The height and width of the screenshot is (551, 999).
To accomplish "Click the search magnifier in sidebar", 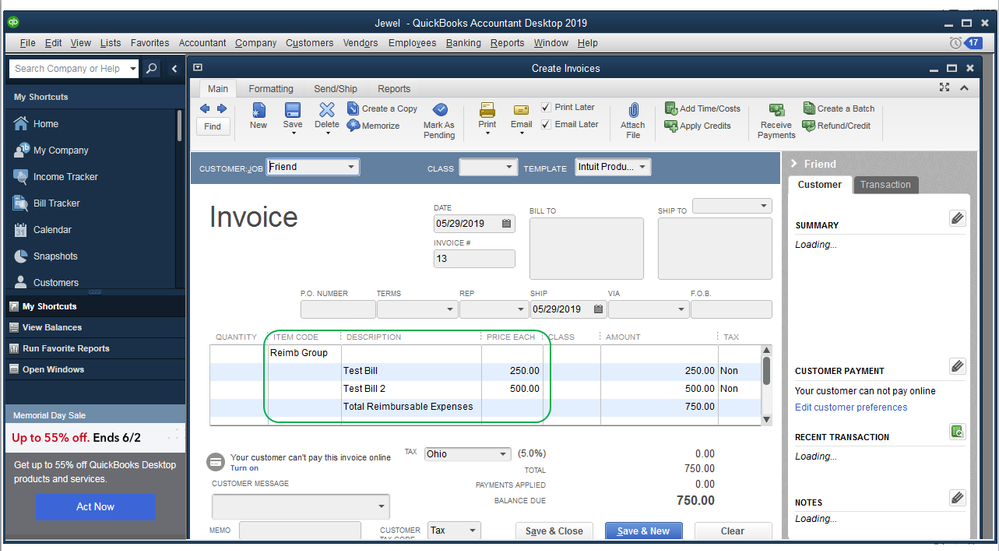I will 152,68.
